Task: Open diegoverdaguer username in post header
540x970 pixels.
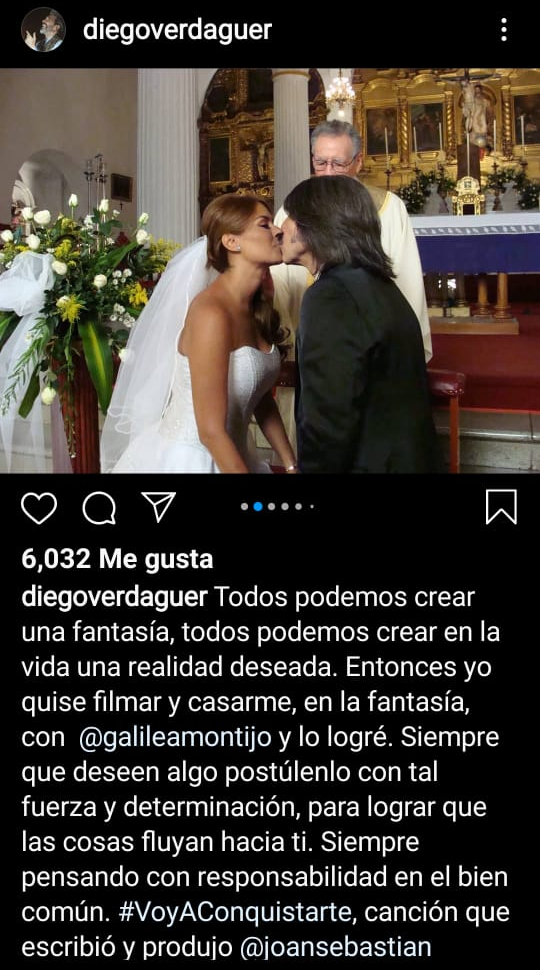Action: 178,30
